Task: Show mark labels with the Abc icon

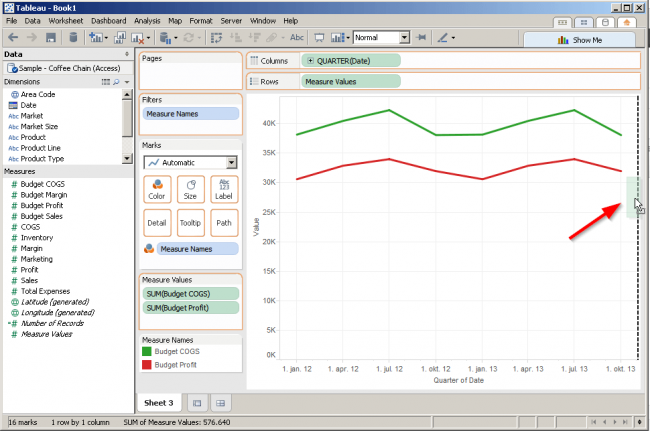Action: 297,37
